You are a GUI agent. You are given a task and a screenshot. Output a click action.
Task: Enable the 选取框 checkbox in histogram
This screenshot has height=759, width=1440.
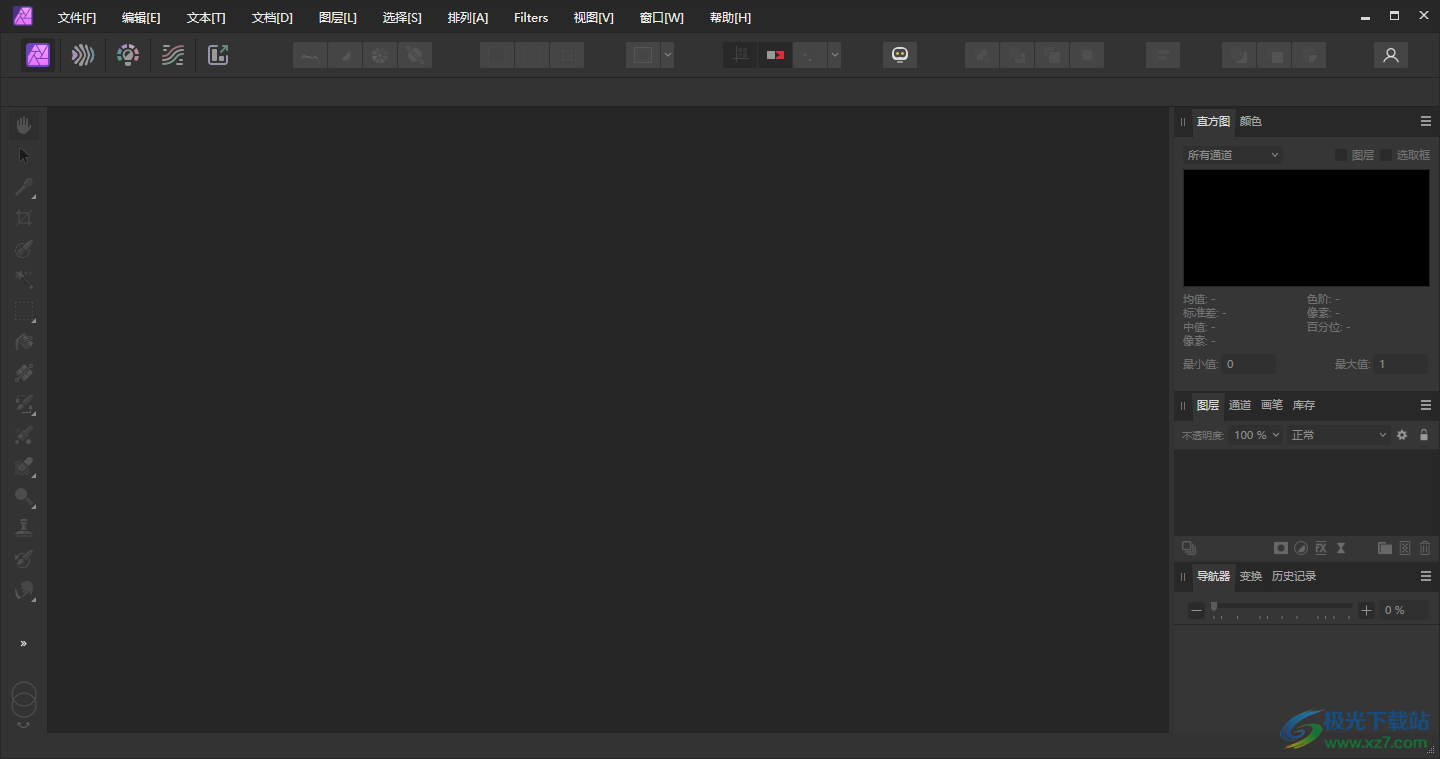coord(1387,155)
